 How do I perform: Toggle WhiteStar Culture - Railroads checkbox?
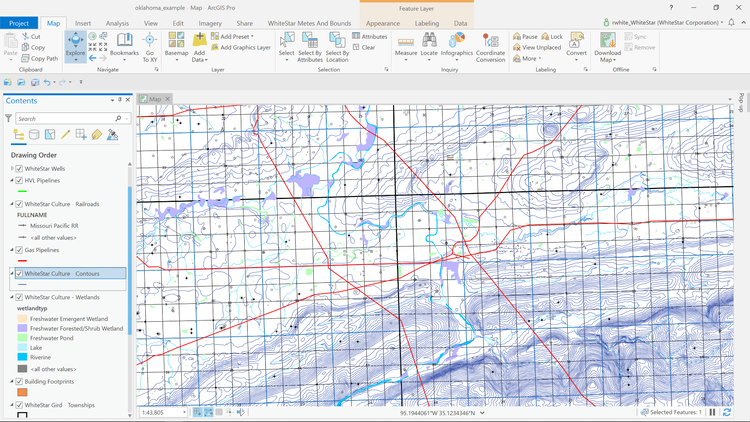19,204
